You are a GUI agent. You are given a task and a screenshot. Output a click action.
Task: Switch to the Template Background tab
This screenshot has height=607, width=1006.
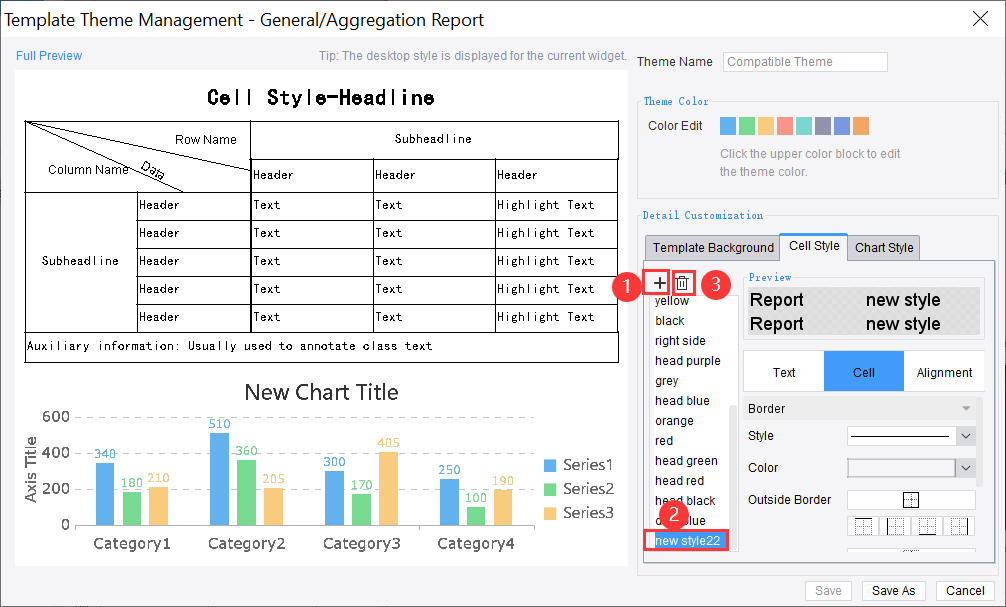pyautogui.click(x=712, y=247)
